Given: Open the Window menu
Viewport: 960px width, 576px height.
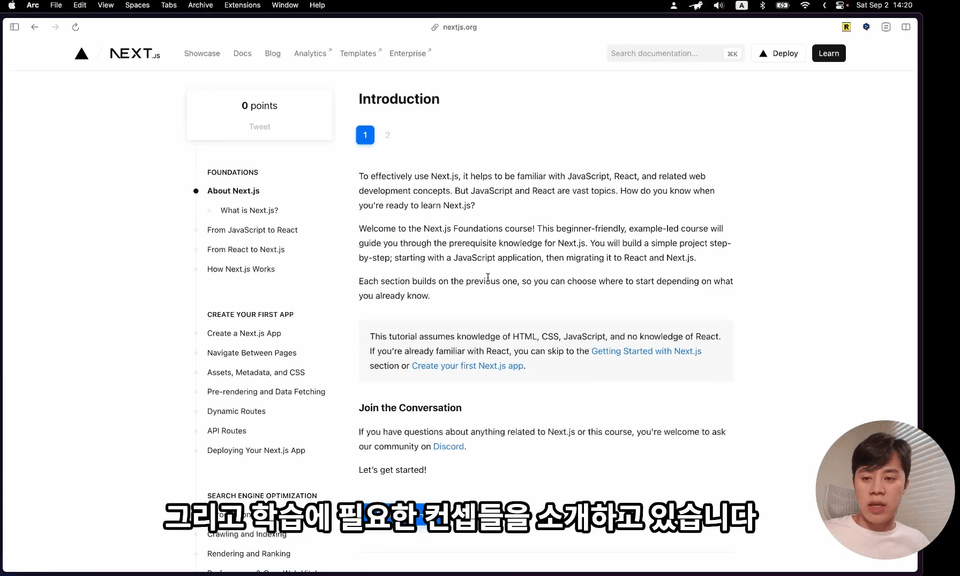Looking at the screenshot, I should [x=285, y=5].
